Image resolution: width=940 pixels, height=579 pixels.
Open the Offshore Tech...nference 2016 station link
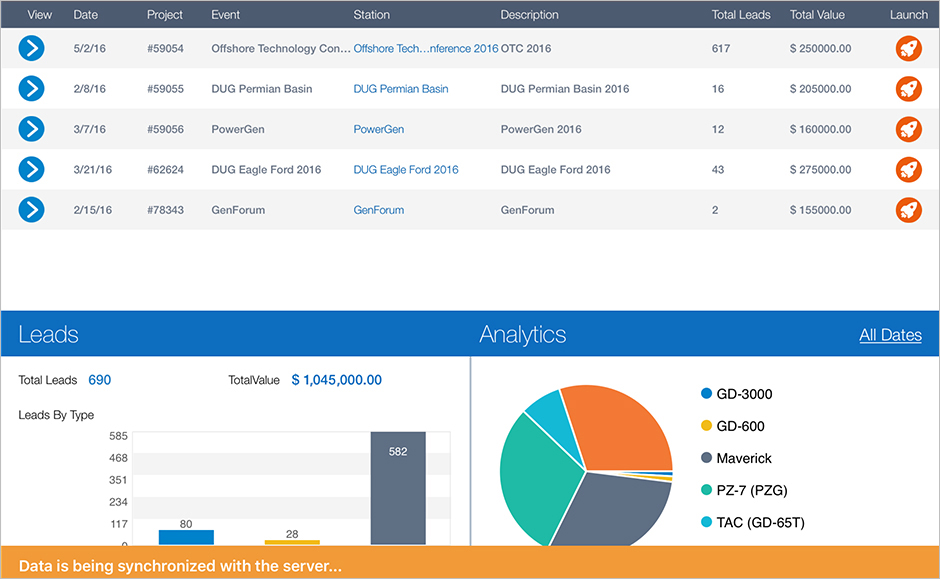point(425,48)
